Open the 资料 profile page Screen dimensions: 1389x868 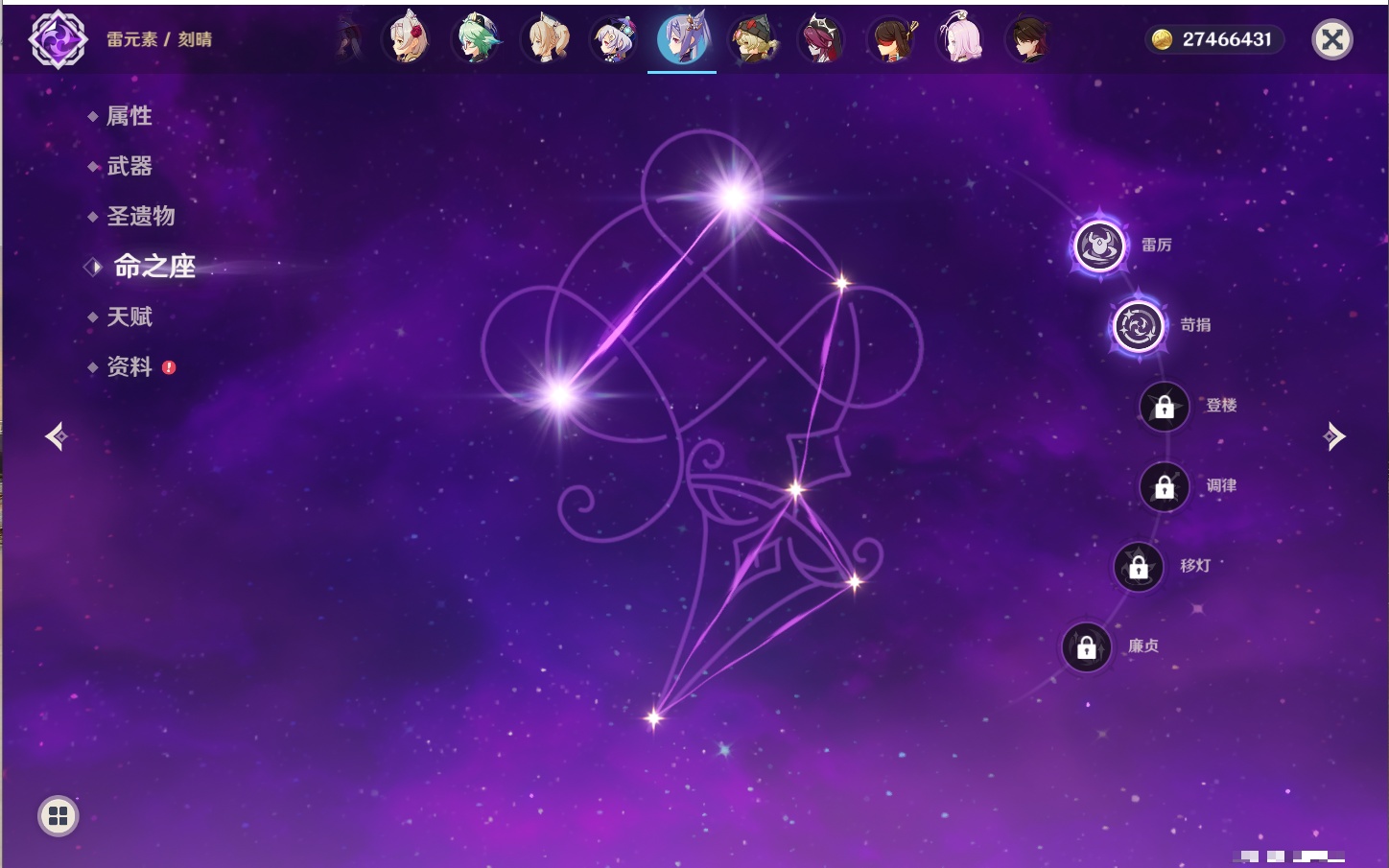(x=129, y=366)
